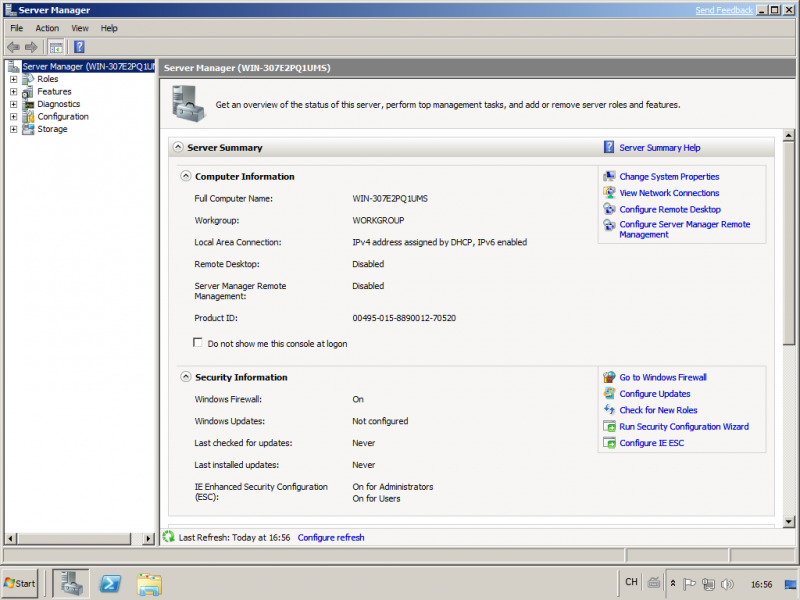800x600 pixels.
Task: Click the main pane vertical scrollbar thumb
Action: pyautogui.click(x=789, y=243)
